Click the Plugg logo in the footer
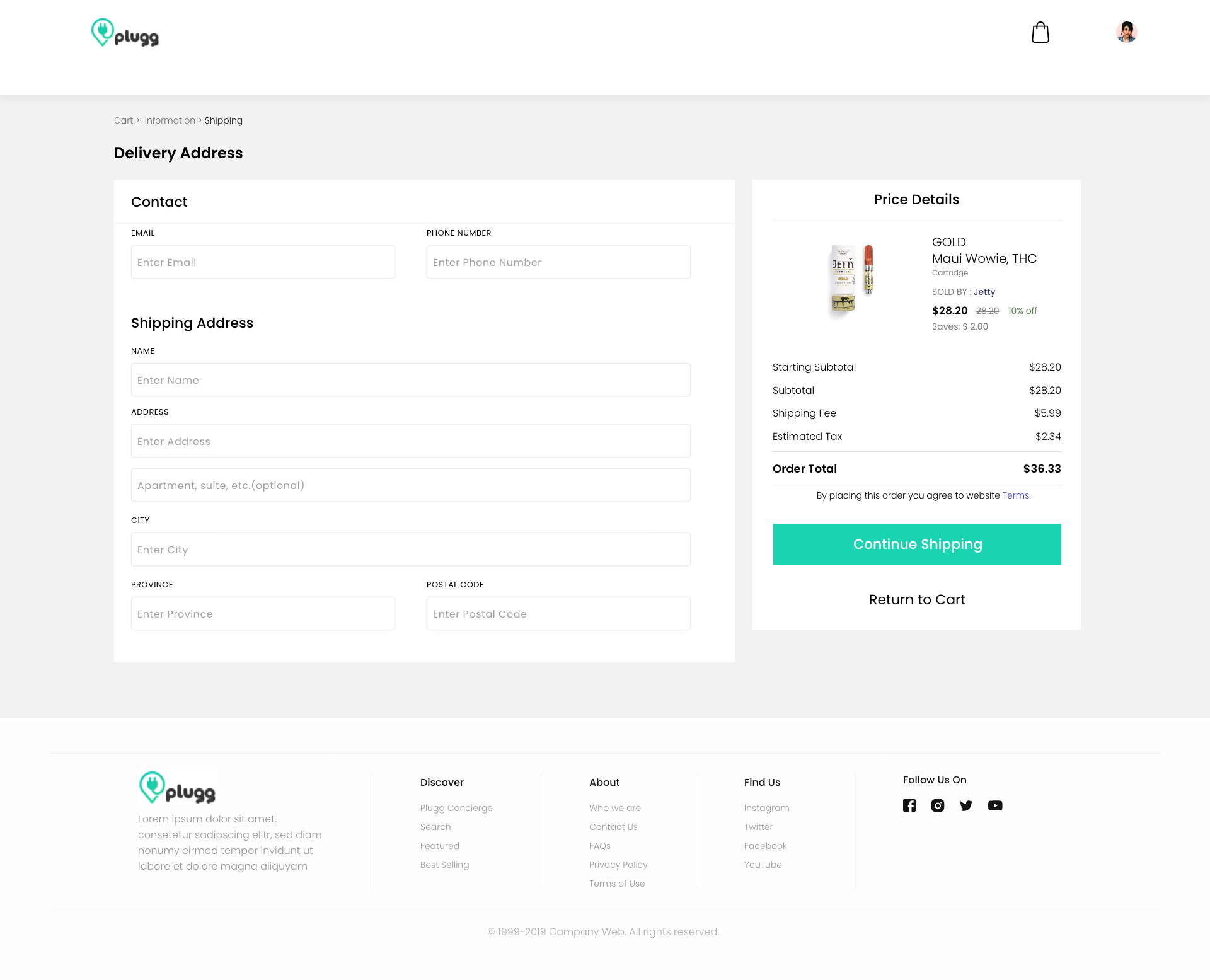 177,788
